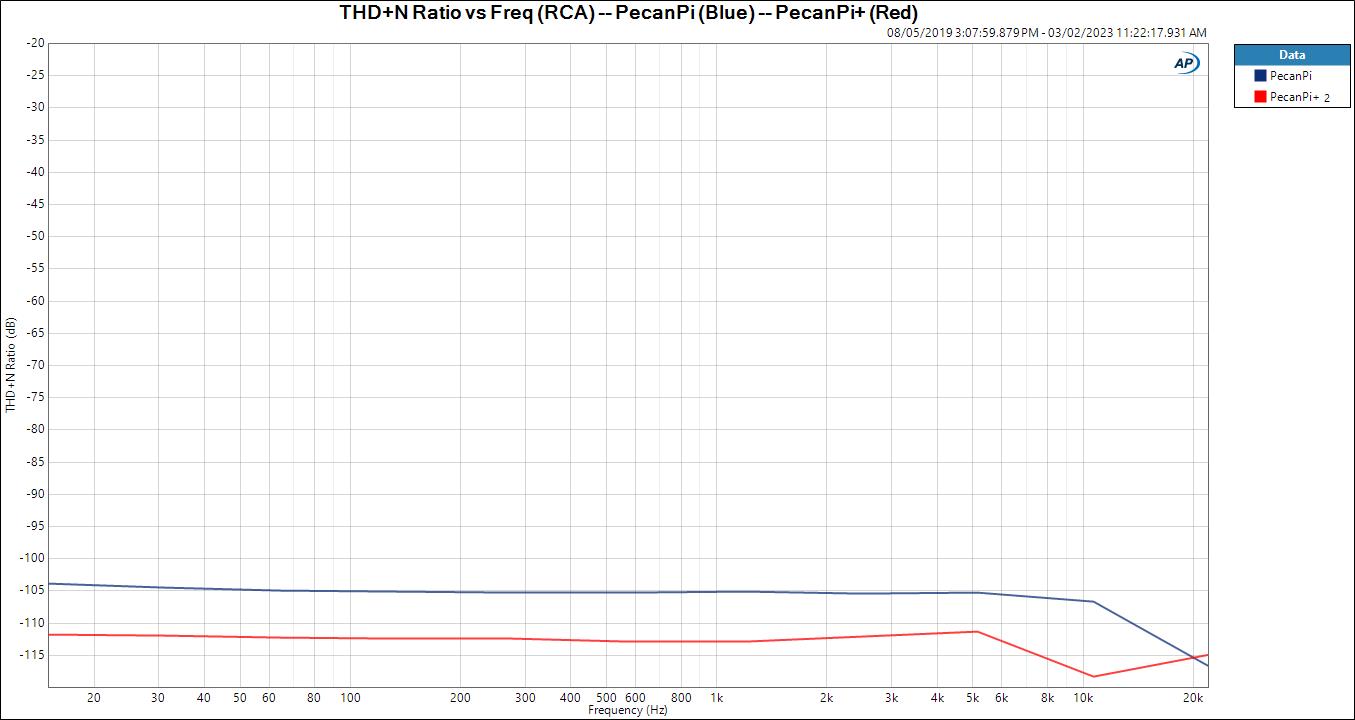The height and width of the screenshot is (720, 1355).
Task: Select the PecanPi+ 2 legend entry
Action: 1300,97
